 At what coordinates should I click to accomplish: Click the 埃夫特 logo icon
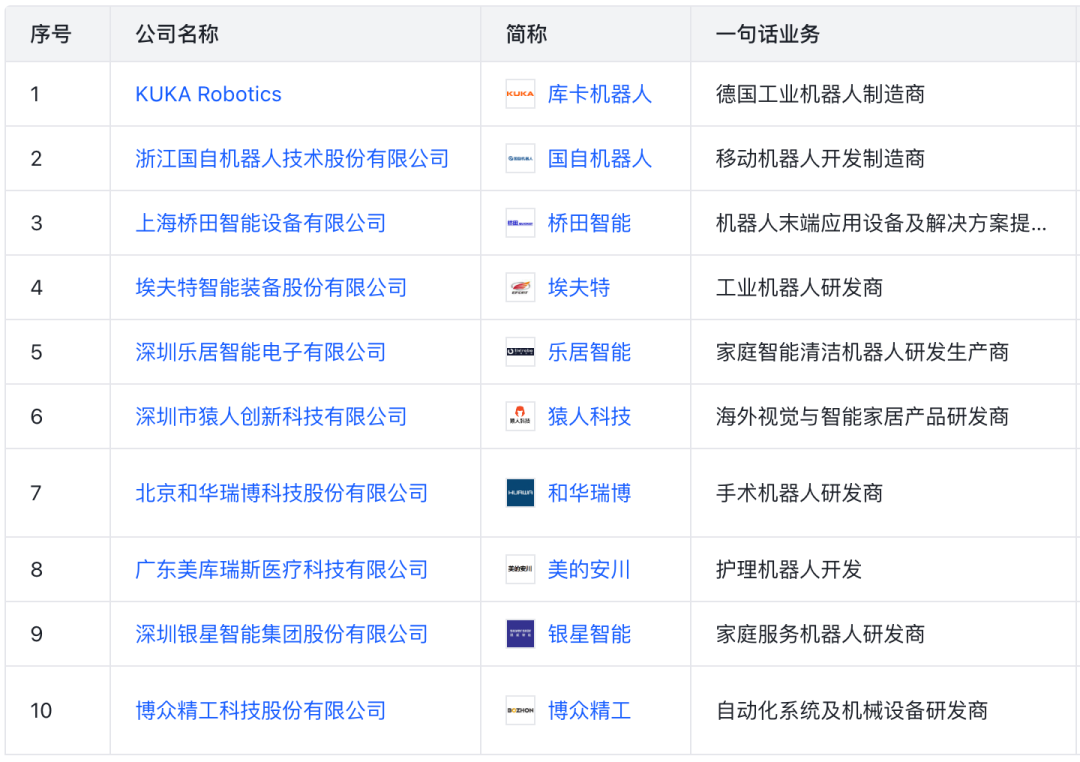pos(520,288)
